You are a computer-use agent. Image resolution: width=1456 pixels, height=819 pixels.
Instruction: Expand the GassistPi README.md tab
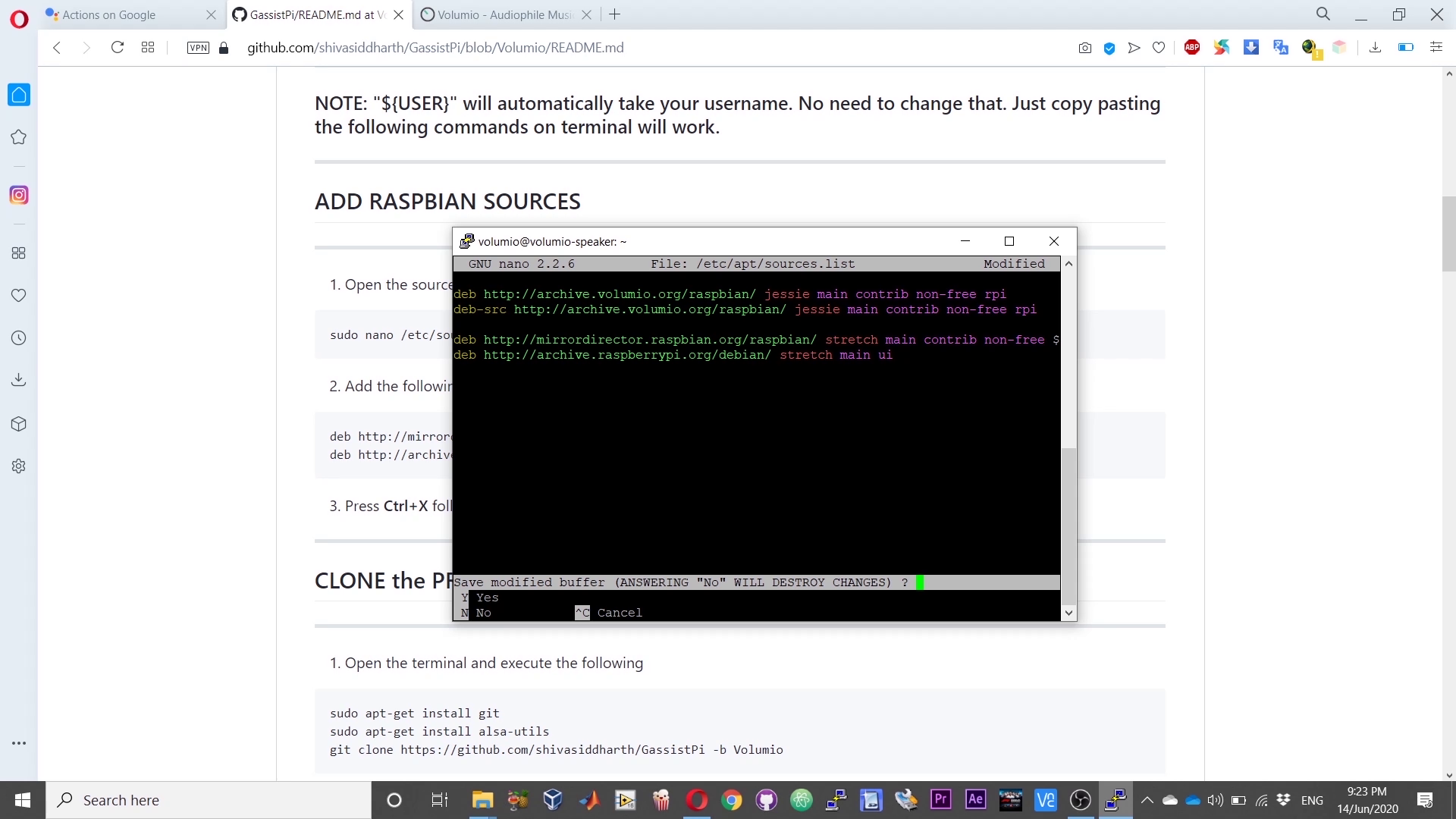315,14
